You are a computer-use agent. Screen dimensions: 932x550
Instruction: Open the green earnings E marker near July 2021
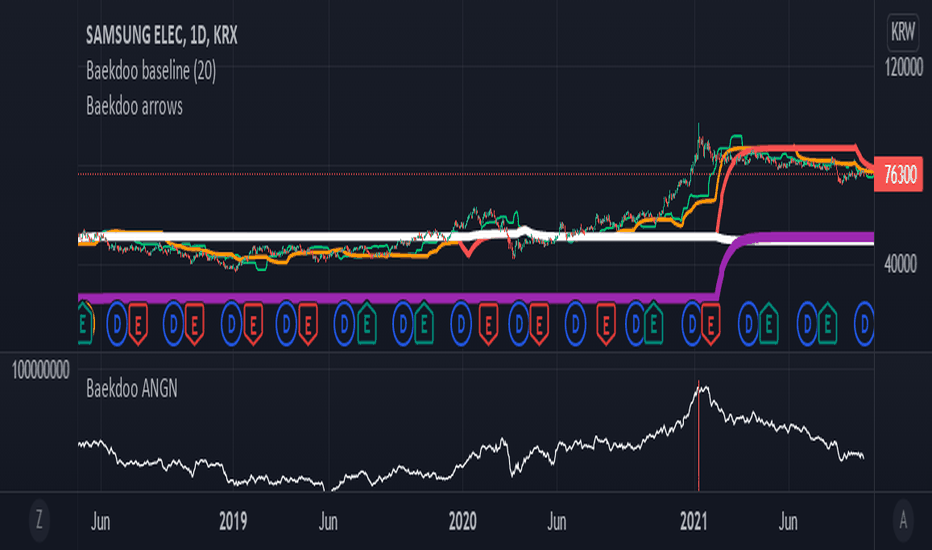coord(827,323)
